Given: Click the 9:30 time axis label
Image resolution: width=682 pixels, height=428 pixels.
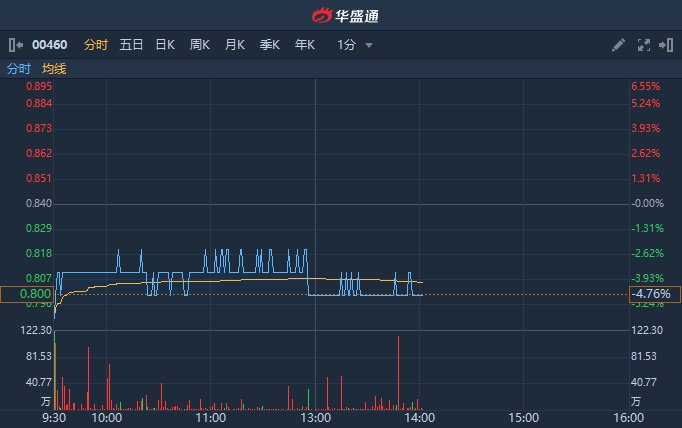Looking at the screenshot, I should [54, 418].
